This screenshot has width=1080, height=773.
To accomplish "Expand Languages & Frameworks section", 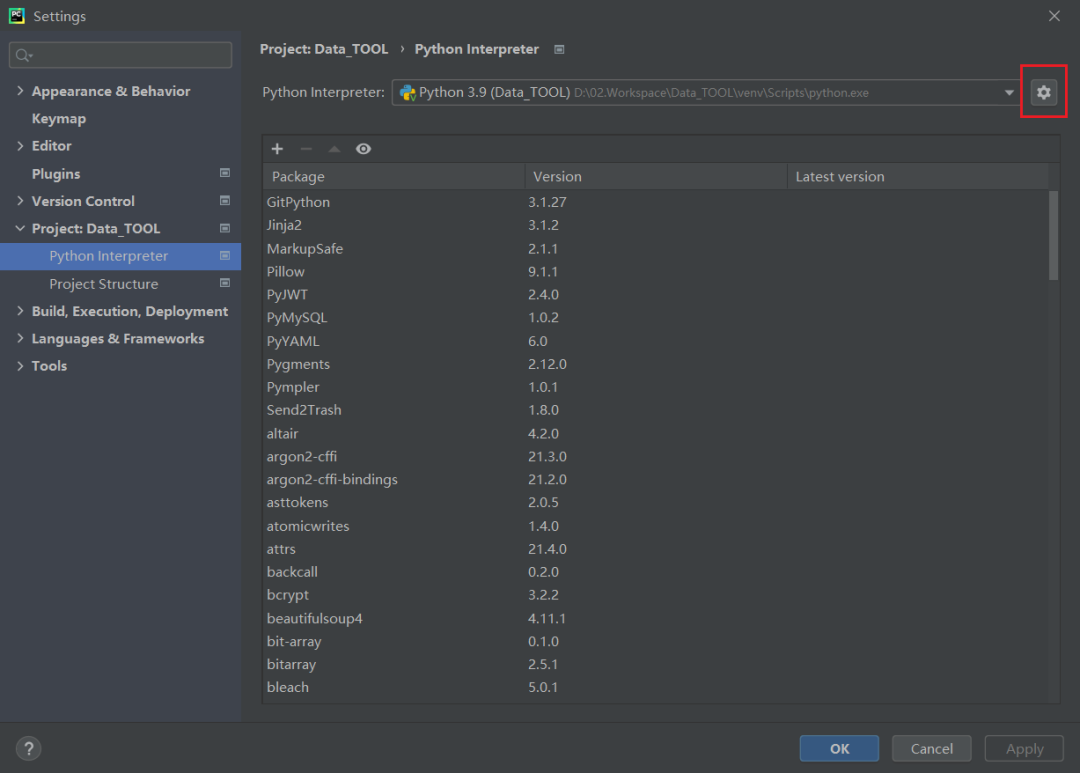I will pyautogui.click(x=21, y=339).
